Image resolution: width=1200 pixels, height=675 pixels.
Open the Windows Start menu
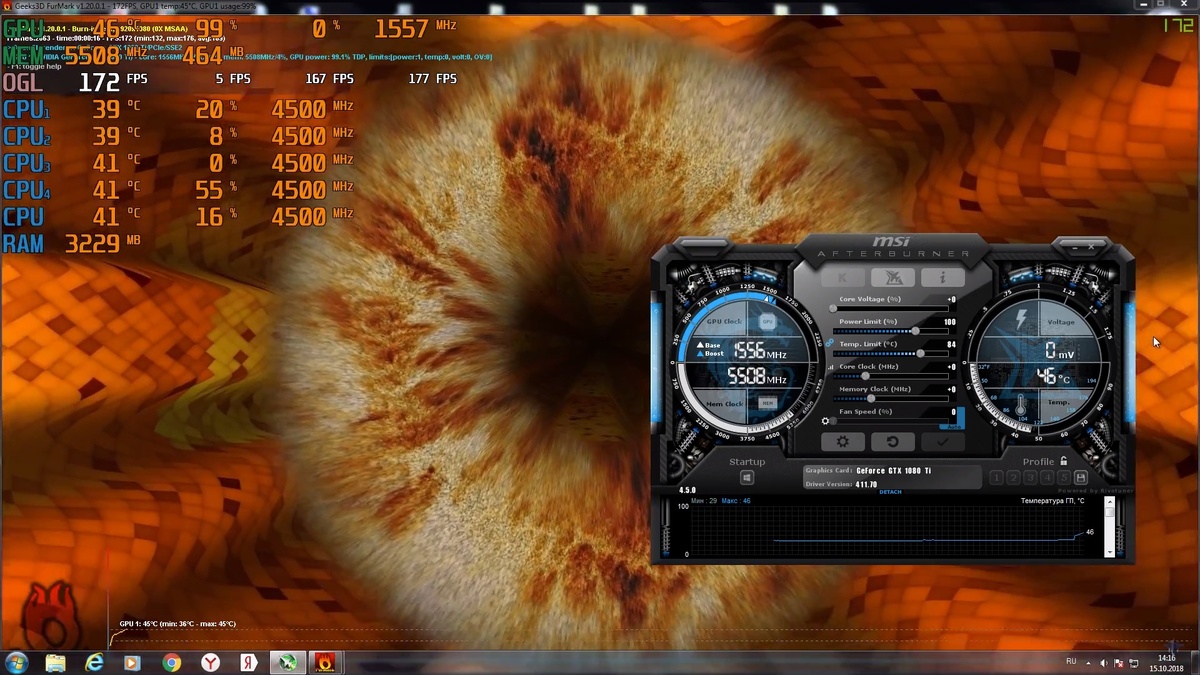pos(17,662)
